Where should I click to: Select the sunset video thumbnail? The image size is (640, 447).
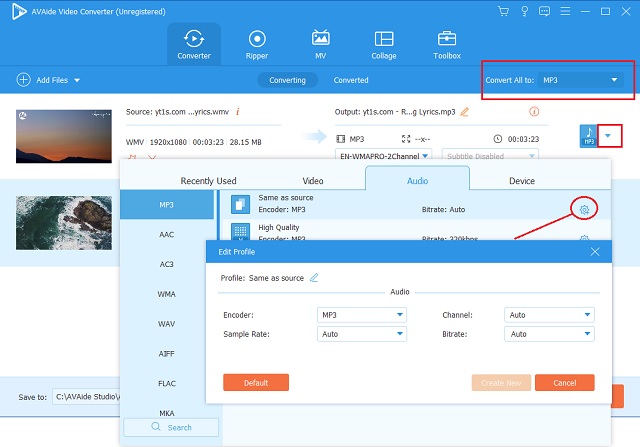coord(64,136)
